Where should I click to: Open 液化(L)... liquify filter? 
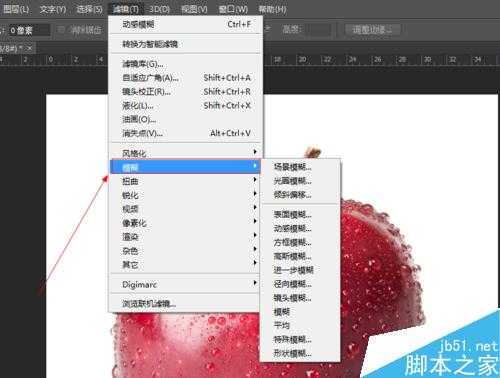pyautogui.click(x=186, y=106)
